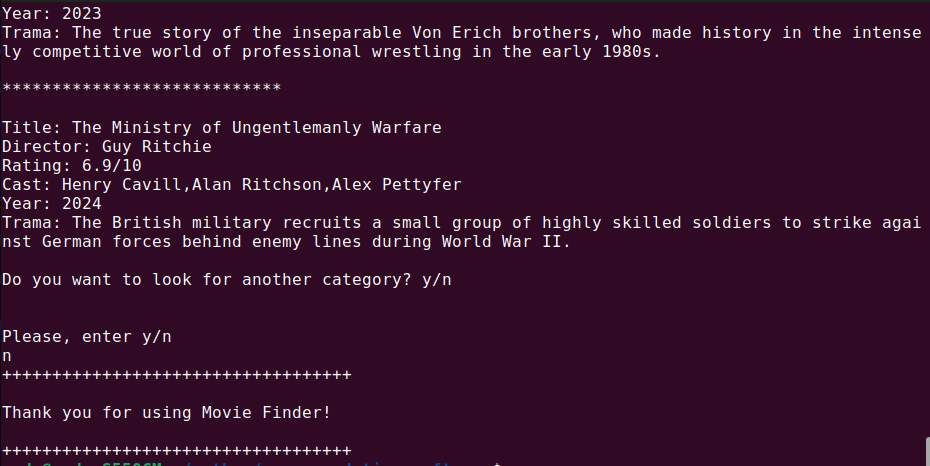Click the name Henry Cavill in the cast
Image resolution: width=930 pixels, height=466 pixels.
click(x=121, y=185)
